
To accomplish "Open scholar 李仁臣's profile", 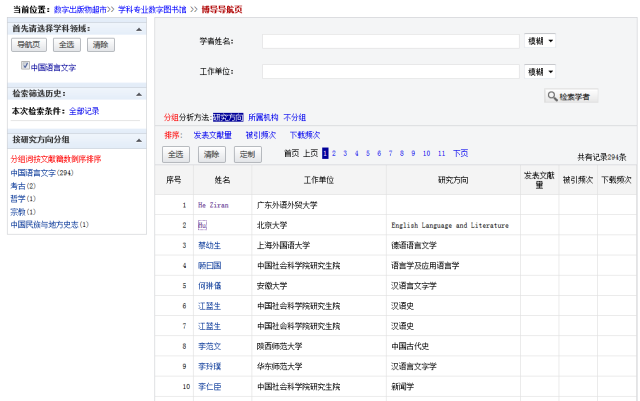I will (209, 387).
